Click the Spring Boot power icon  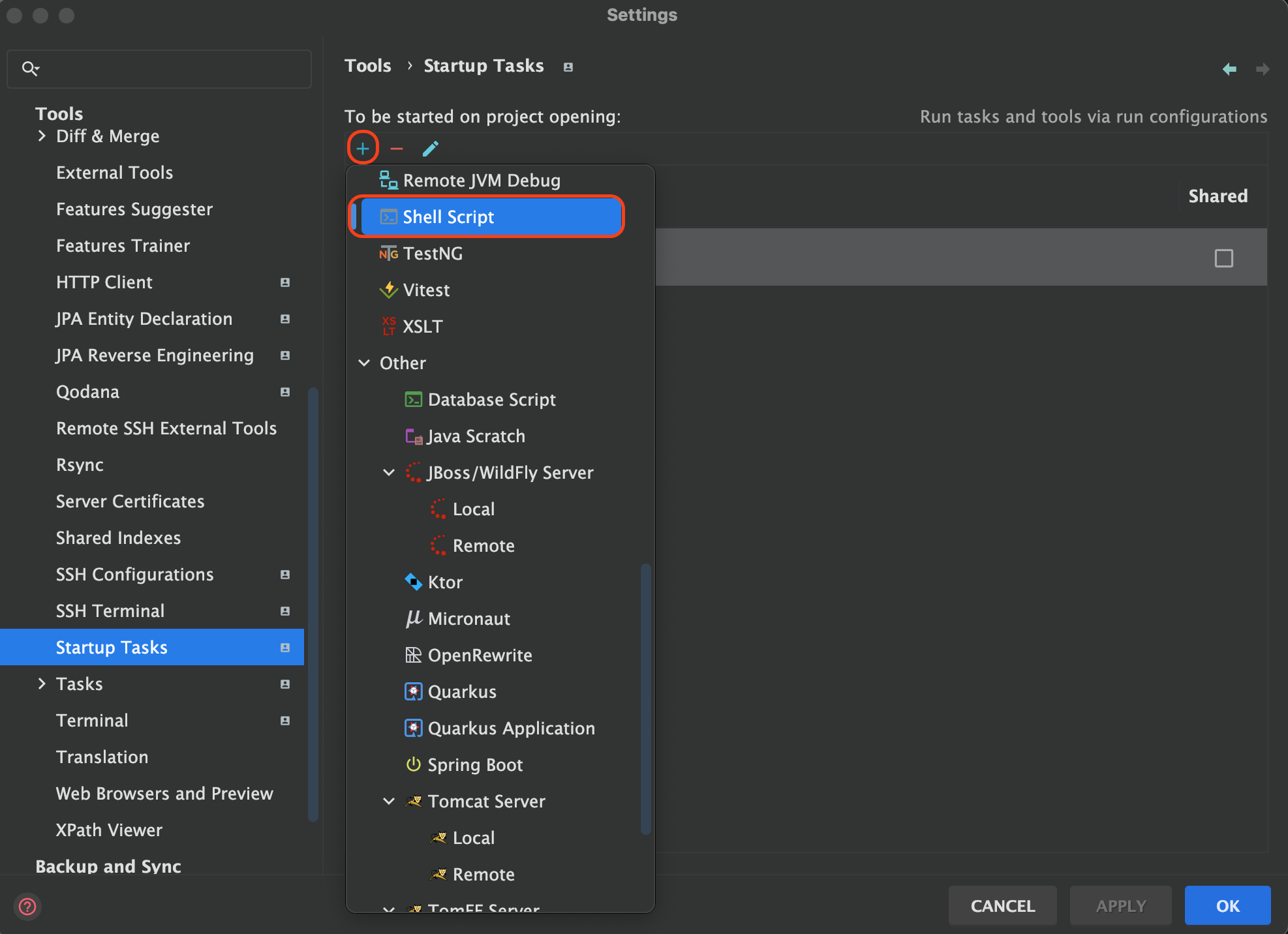click(x=413, y=764)
